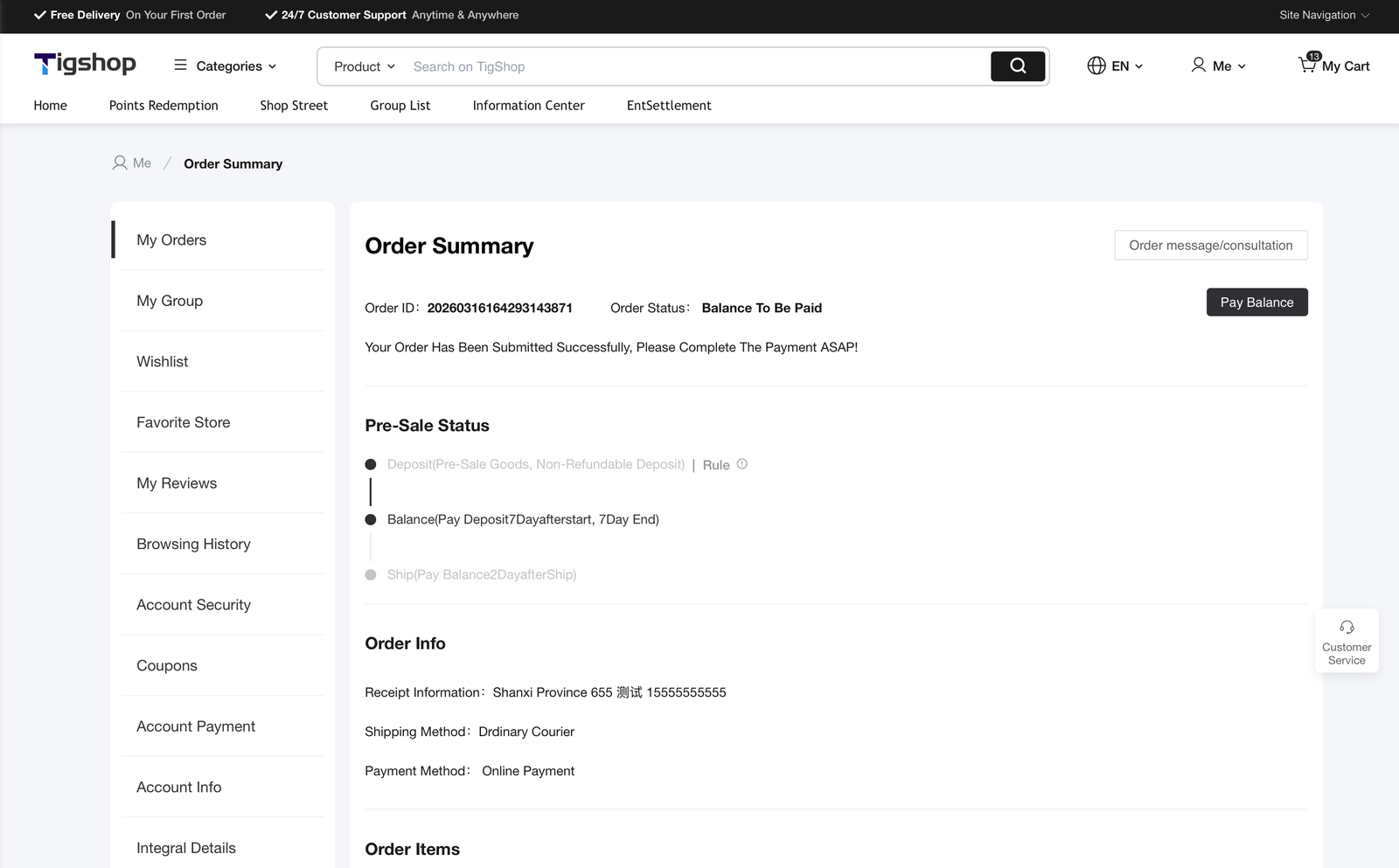1399x868 pixels.
Task: Click the Tigshop logo
Action: (x=85, y=64)
